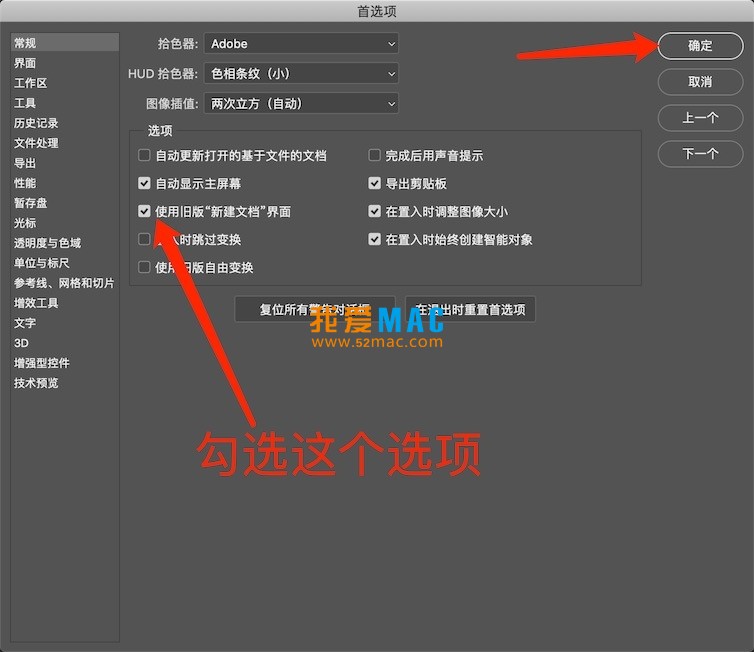Click the 取消 button

click(700, 82)
